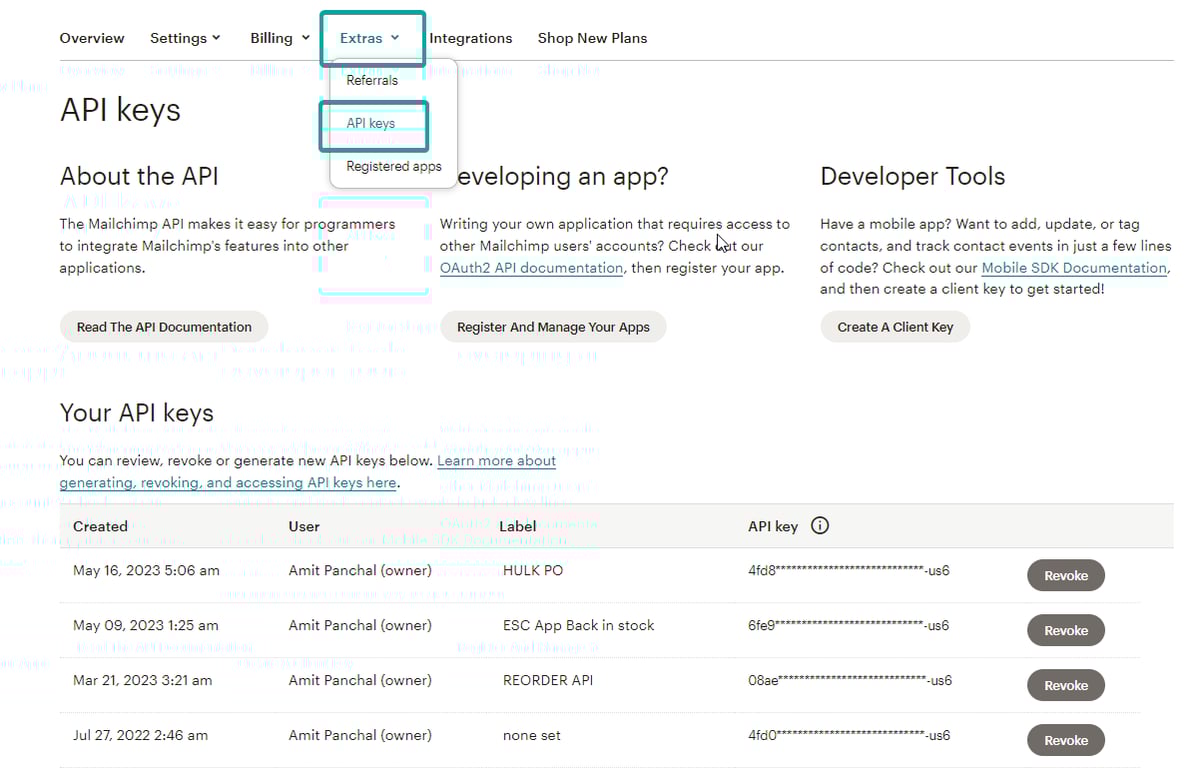Image resolution: width=1197 pixels, height=768 pixels.
Task: Choose API keys in Extras menu
Action: [x=371, y=124]
